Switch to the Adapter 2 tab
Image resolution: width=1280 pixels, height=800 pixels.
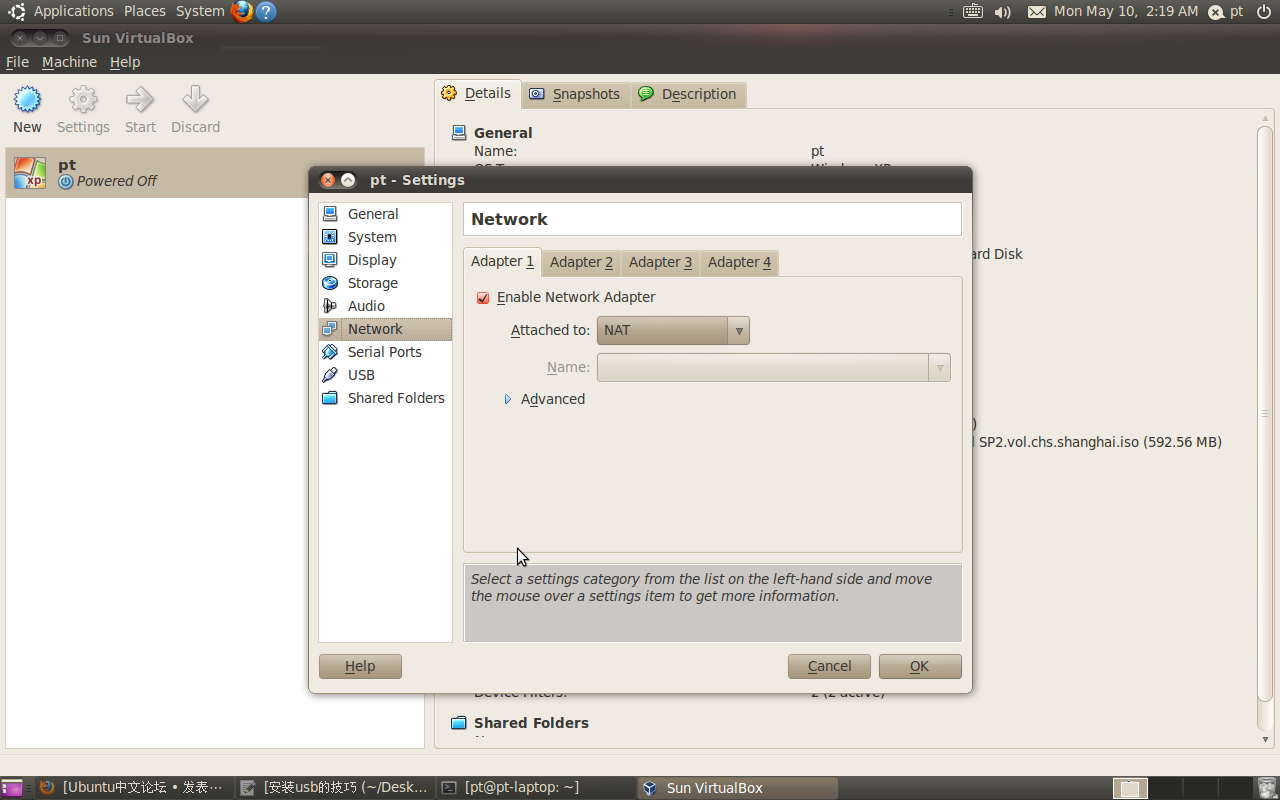581,262
